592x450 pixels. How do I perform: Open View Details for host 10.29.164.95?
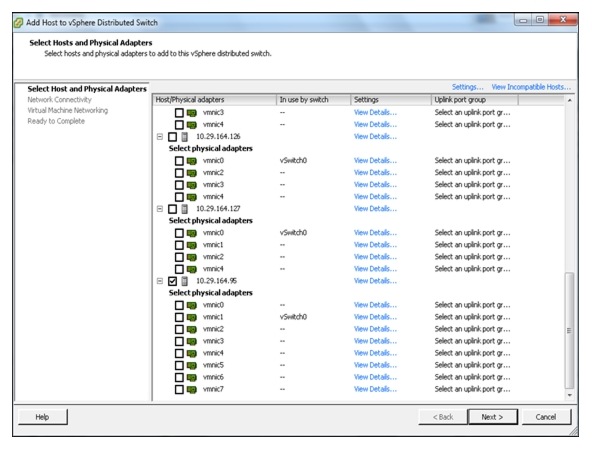375,281
